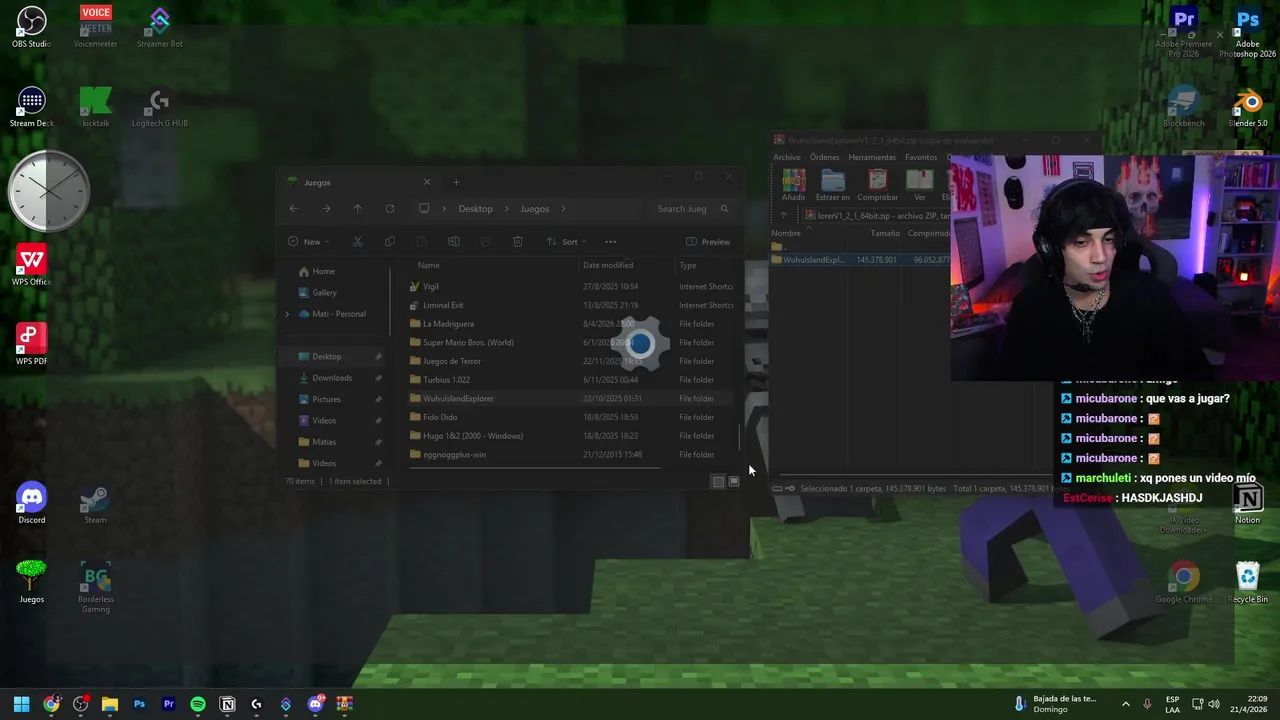This screenshot has width=1280, height=720.
Task: Click the Extraer en icon in WinRAR
Action: pos(833,185)
